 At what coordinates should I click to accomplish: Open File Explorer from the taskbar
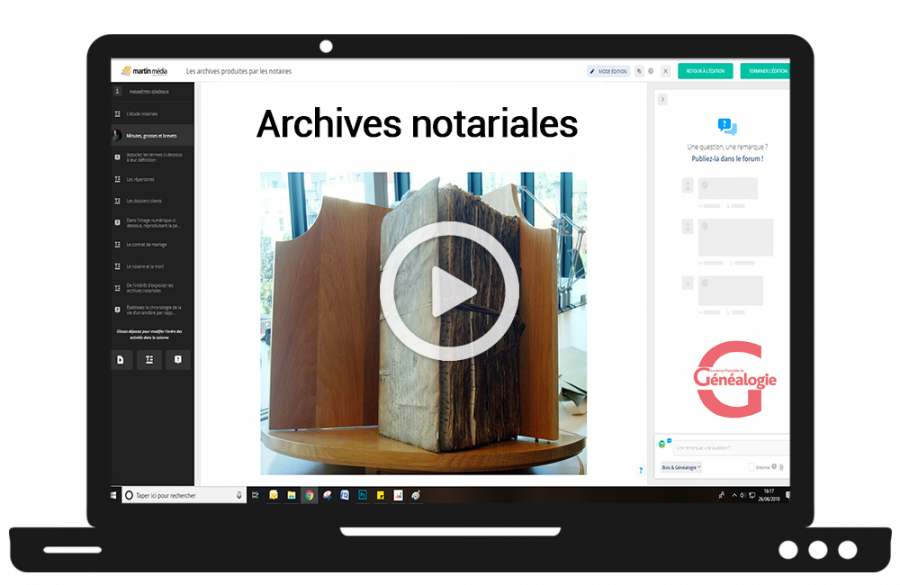pos(292,495)
